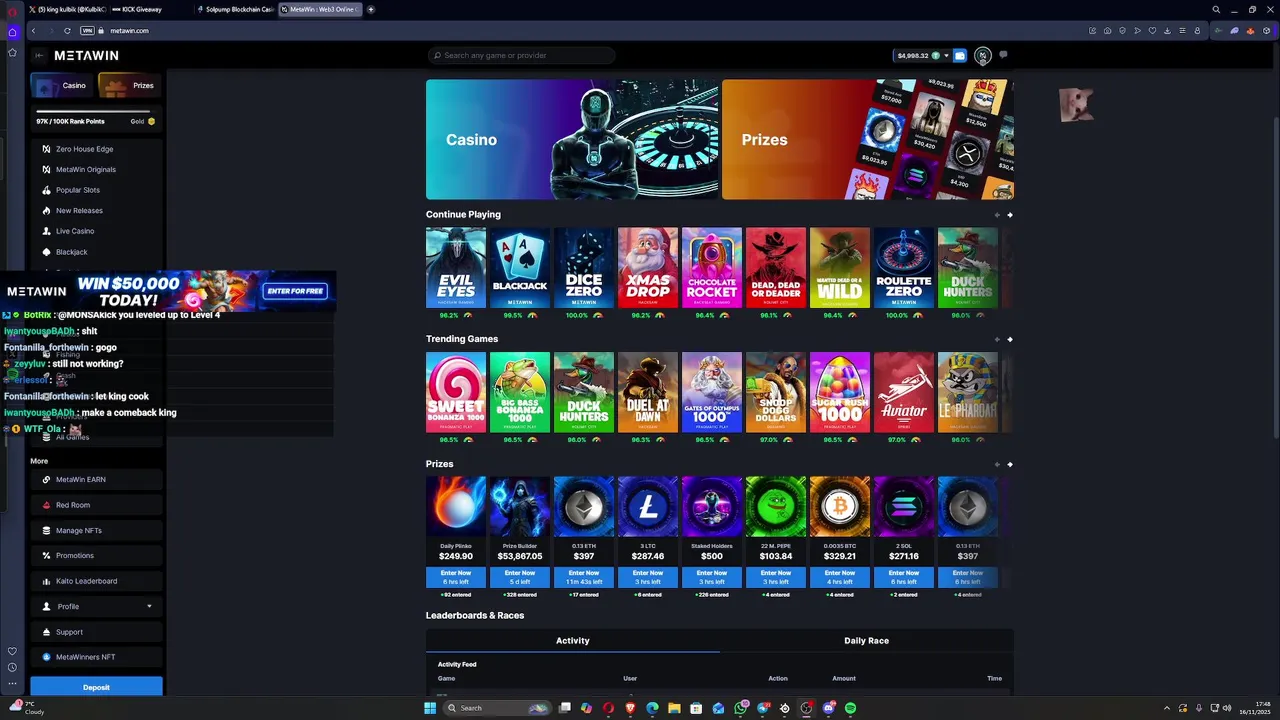The height and width of the screenshot is (720, 1280).
Task: Click the Windows Start button
Action: [x=430, y=708]
